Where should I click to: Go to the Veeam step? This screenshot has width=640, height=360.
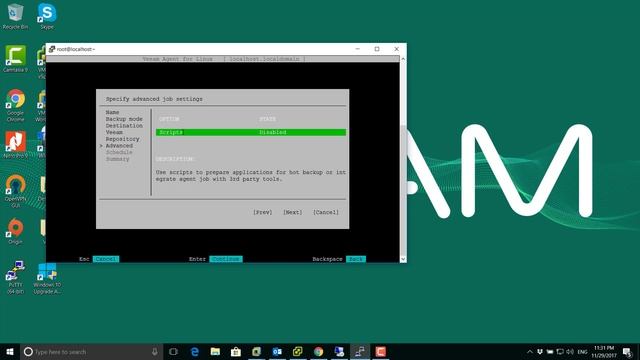tap(114, 132)
